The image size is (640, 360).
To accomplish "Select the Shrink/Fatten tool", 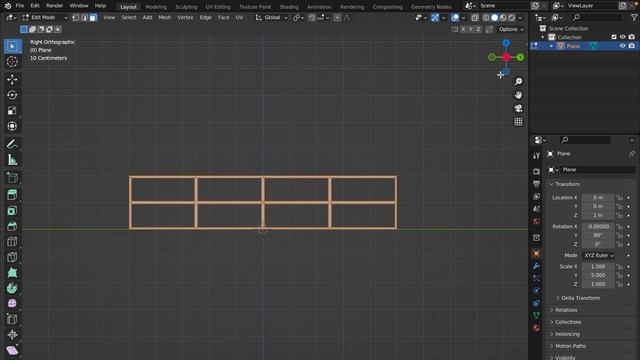I will pos(12,335).
